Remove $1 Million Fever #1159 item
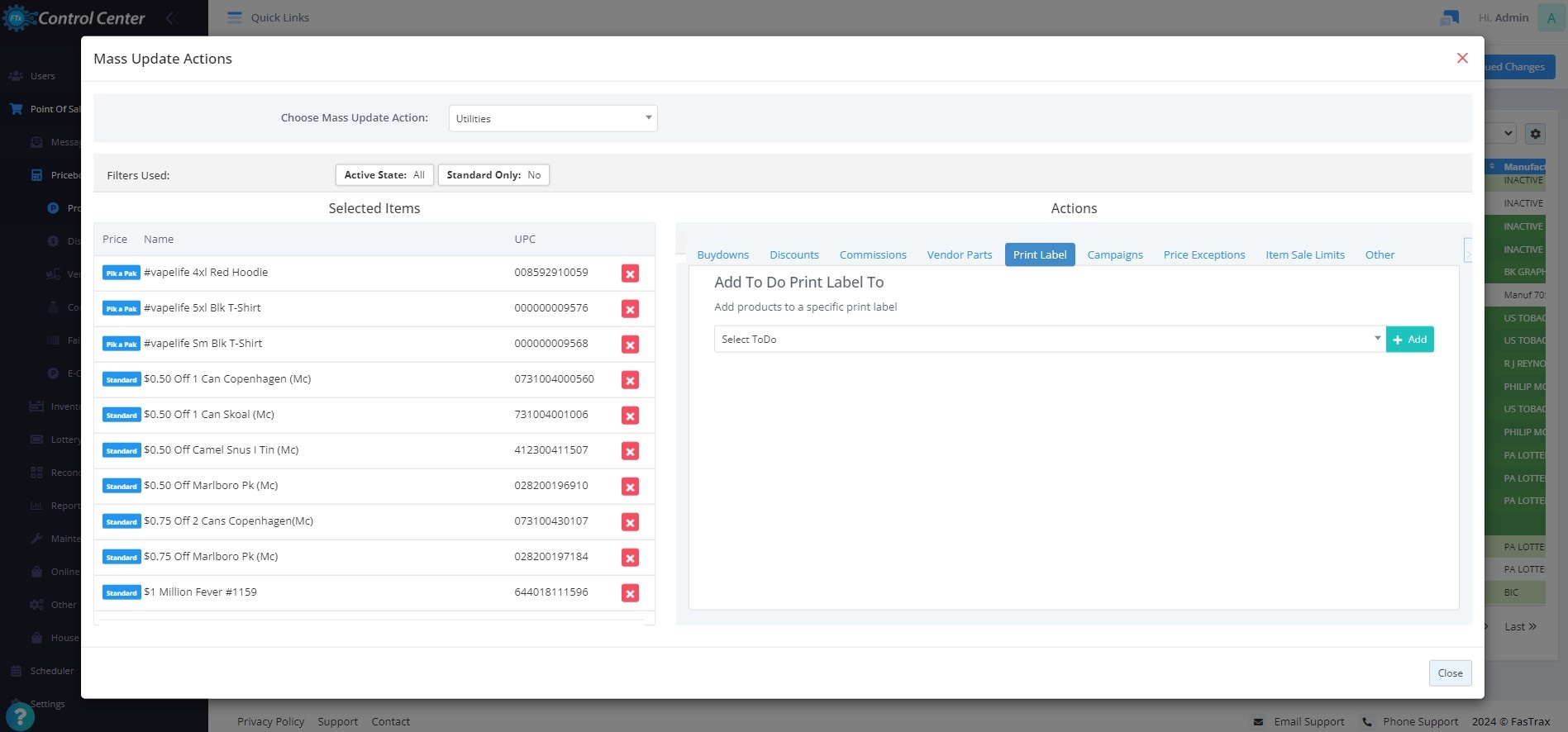Image resolution: width=1568 pixels, height=732 pixels. 630,593
